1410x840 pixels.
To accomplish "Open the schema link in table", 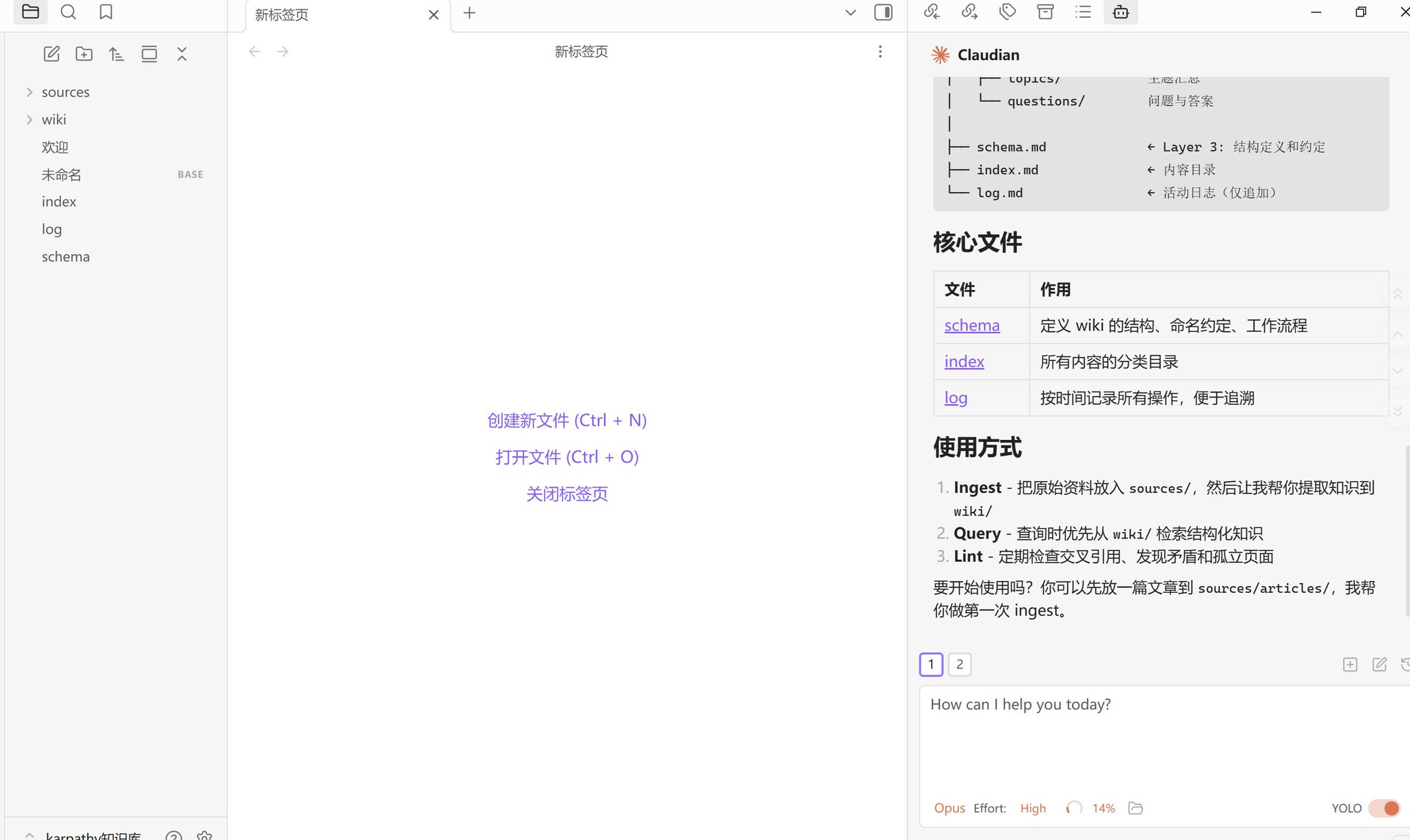I will click(x=971, y=325).
